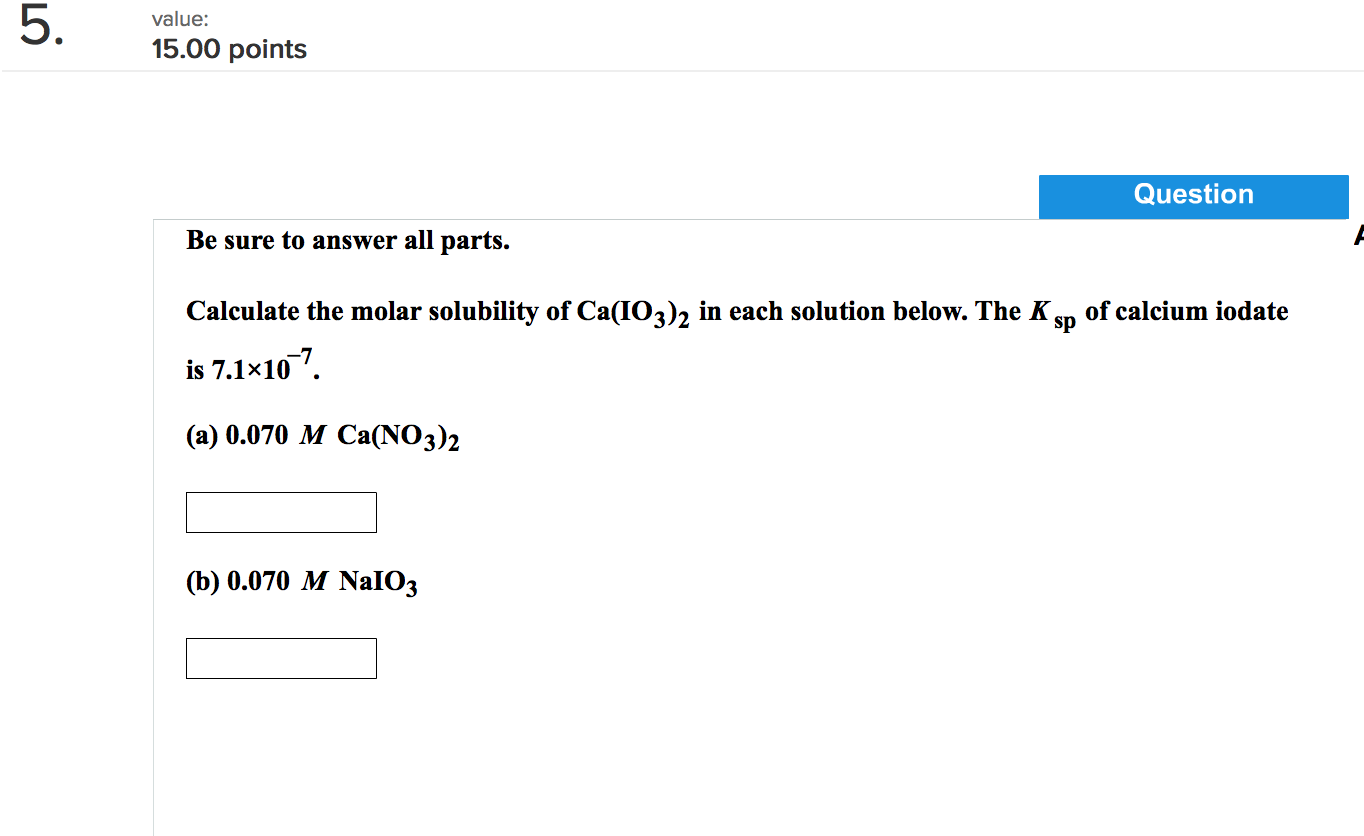
Task: Click the answer field for part (a)
Action: point(280,512)
